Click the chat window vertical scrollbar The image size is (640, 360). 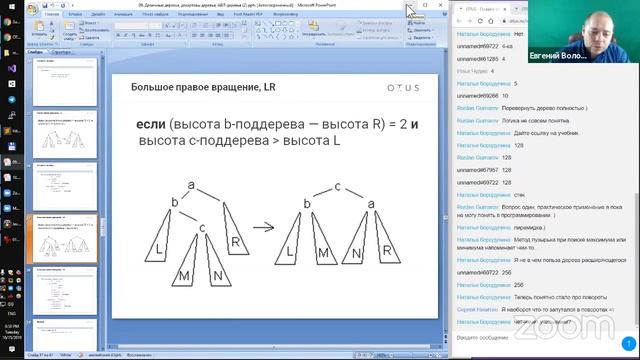point(637,259)
